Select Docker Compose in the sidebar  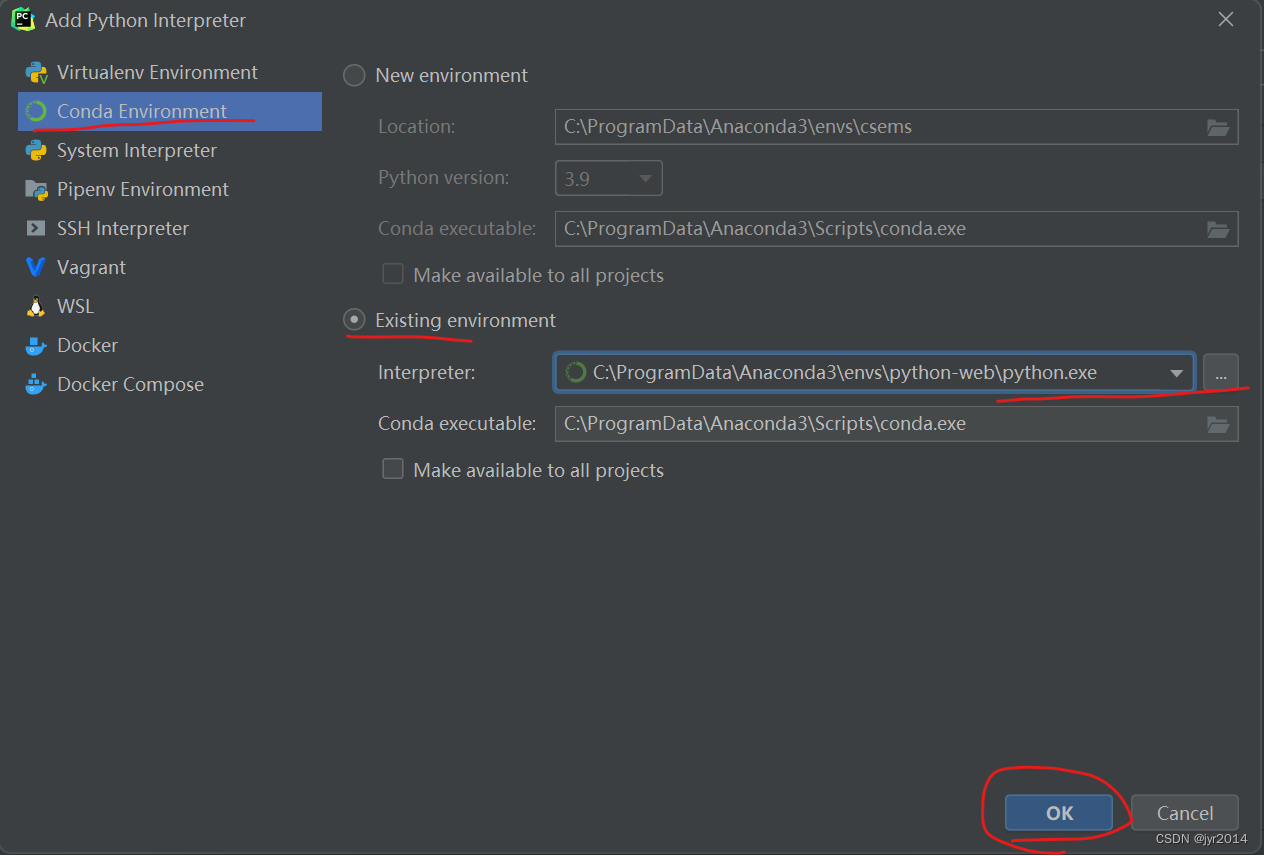tap(170, 385)
